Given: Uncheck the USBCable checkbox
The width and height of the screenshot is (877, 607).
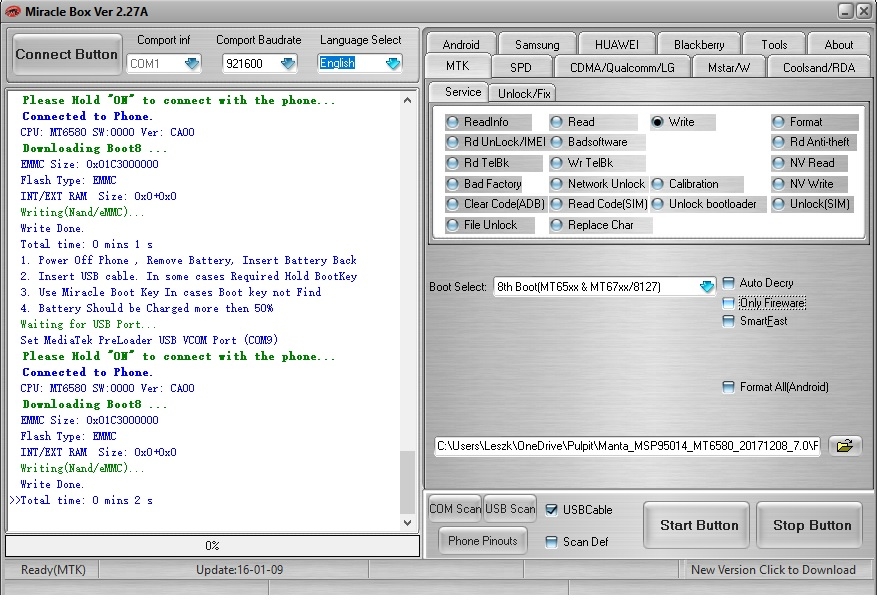Looking at the screenshot, I should click(551, 510).
